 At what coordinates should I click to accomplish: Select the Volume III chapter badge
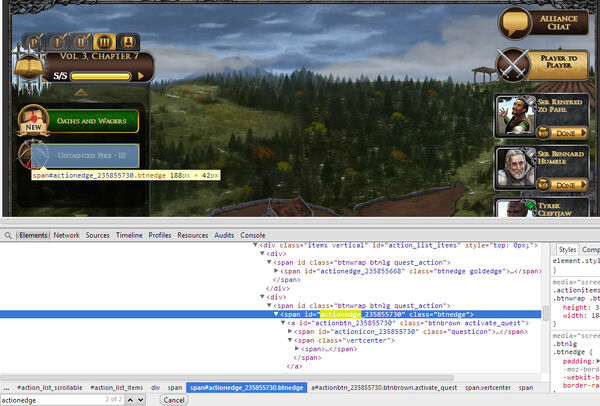(x=104, y=42)
